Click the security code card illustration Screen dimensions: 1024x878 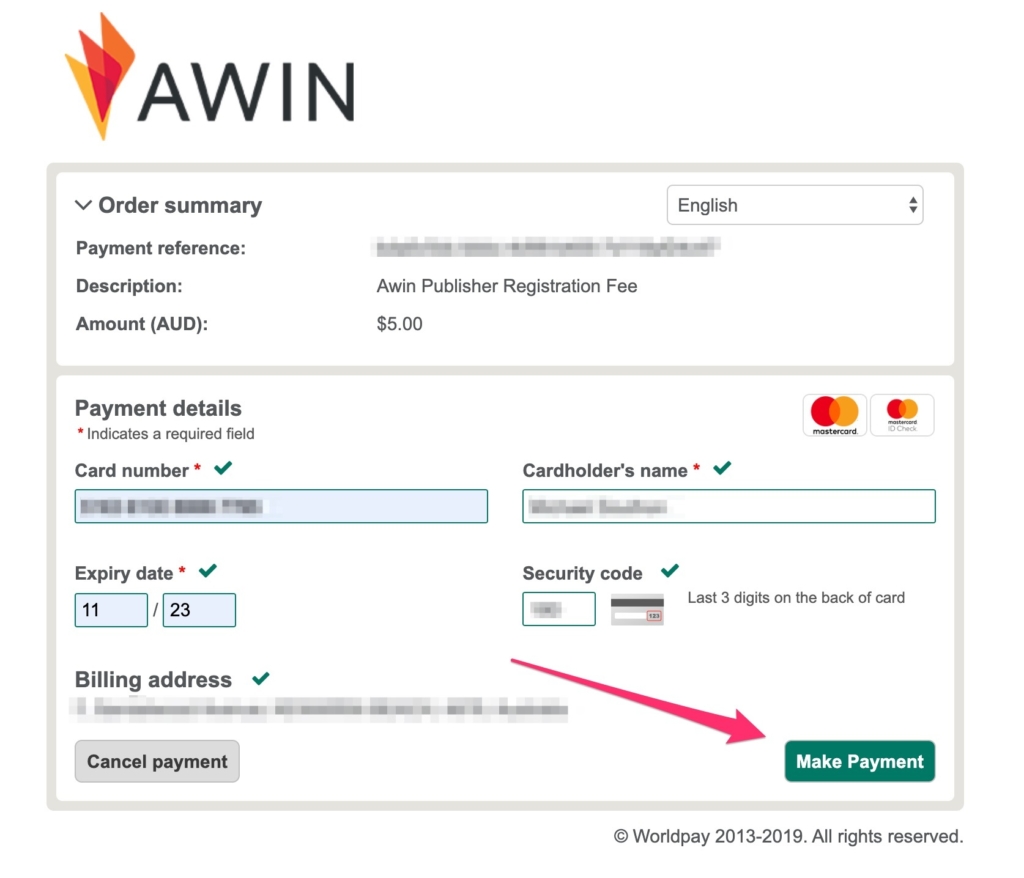(638, 607)
